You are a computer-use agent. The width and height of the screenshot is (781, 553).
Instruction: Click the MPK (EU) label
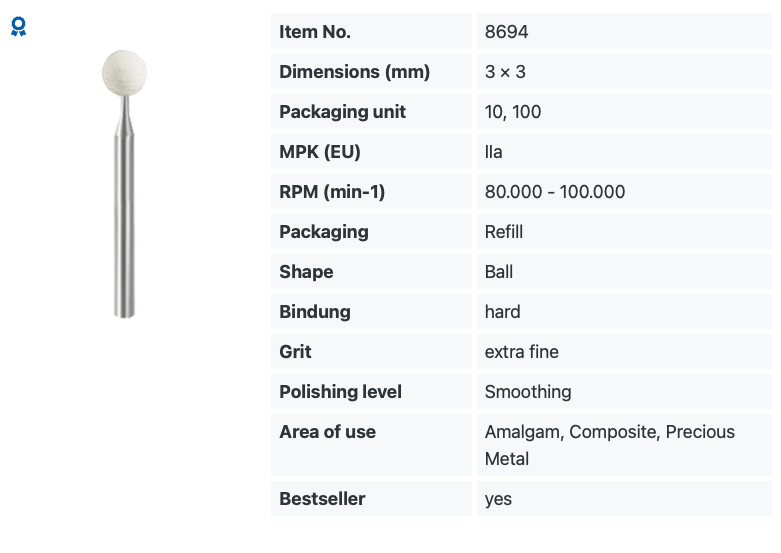tap(320, 151)
